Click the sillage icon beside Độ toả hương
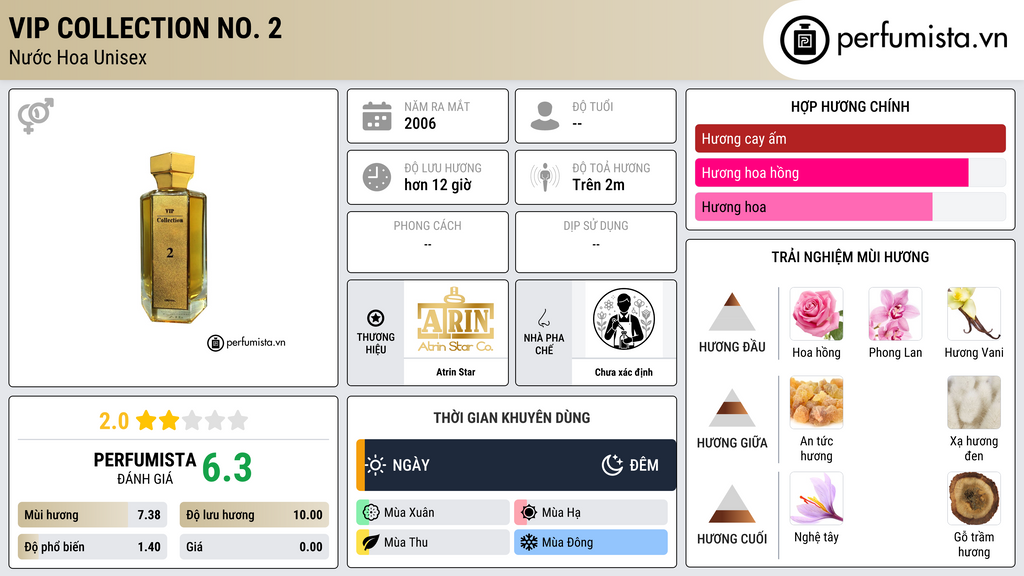Viewport: 1024px width, 576px height. (545, 177)
